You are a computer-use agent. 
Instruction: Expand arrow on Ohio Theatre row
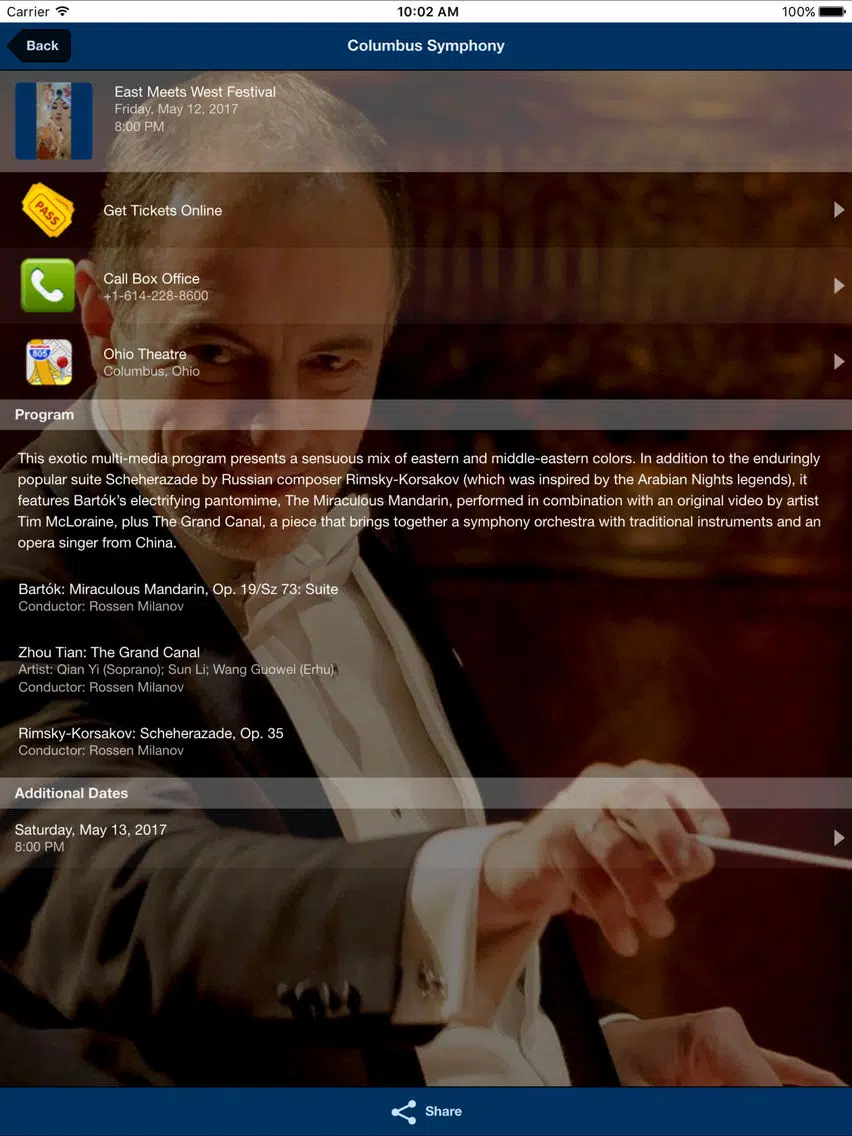[x=838, y=361]
